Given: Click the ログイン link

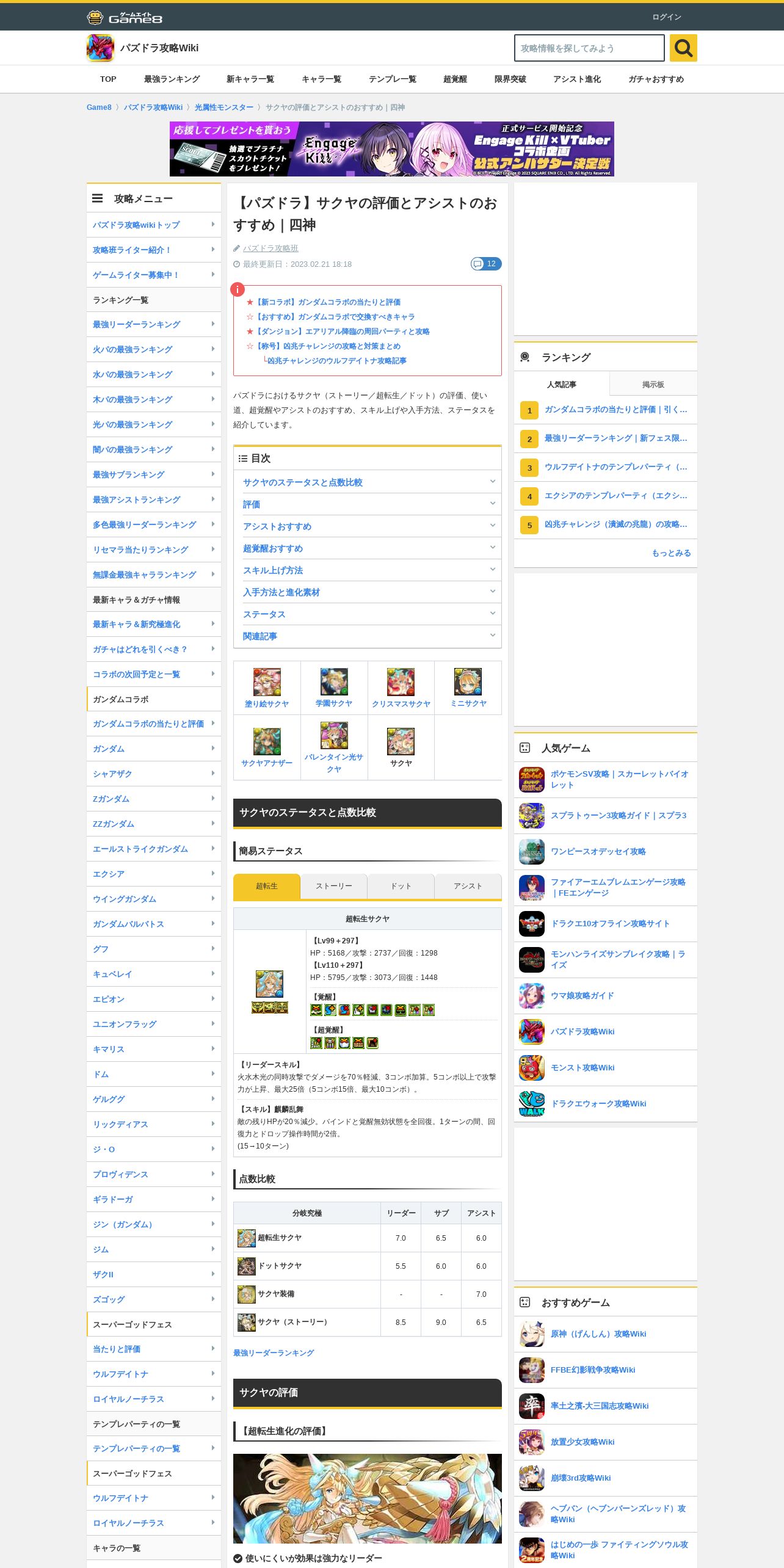Looking at the screenshot, I should point(667,17).
